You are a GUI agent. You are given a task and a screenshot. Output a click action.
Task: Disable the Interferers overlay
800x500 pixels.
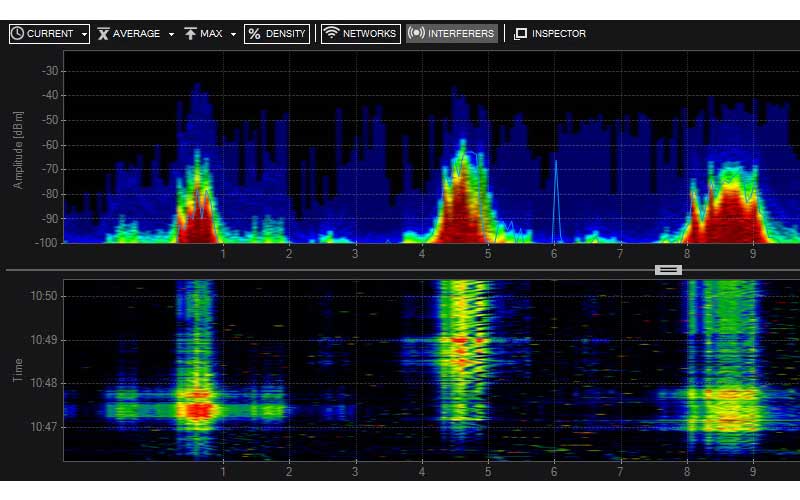pos(451,34)
